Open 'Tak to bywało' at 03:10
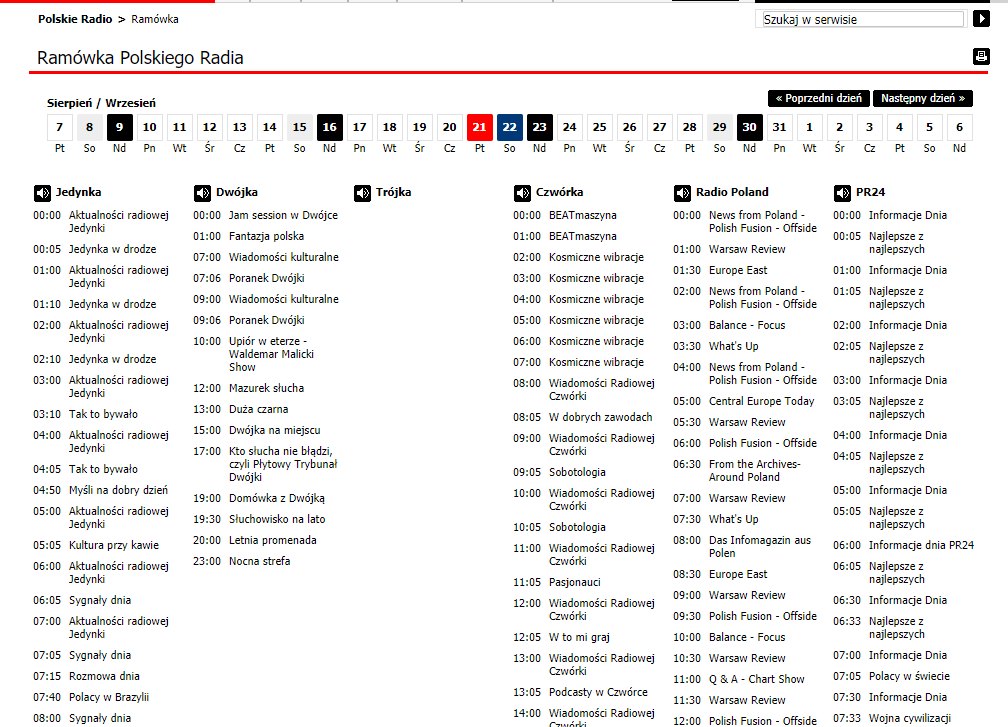Viewport: 1008px width, 727px height. pos(104,414)
